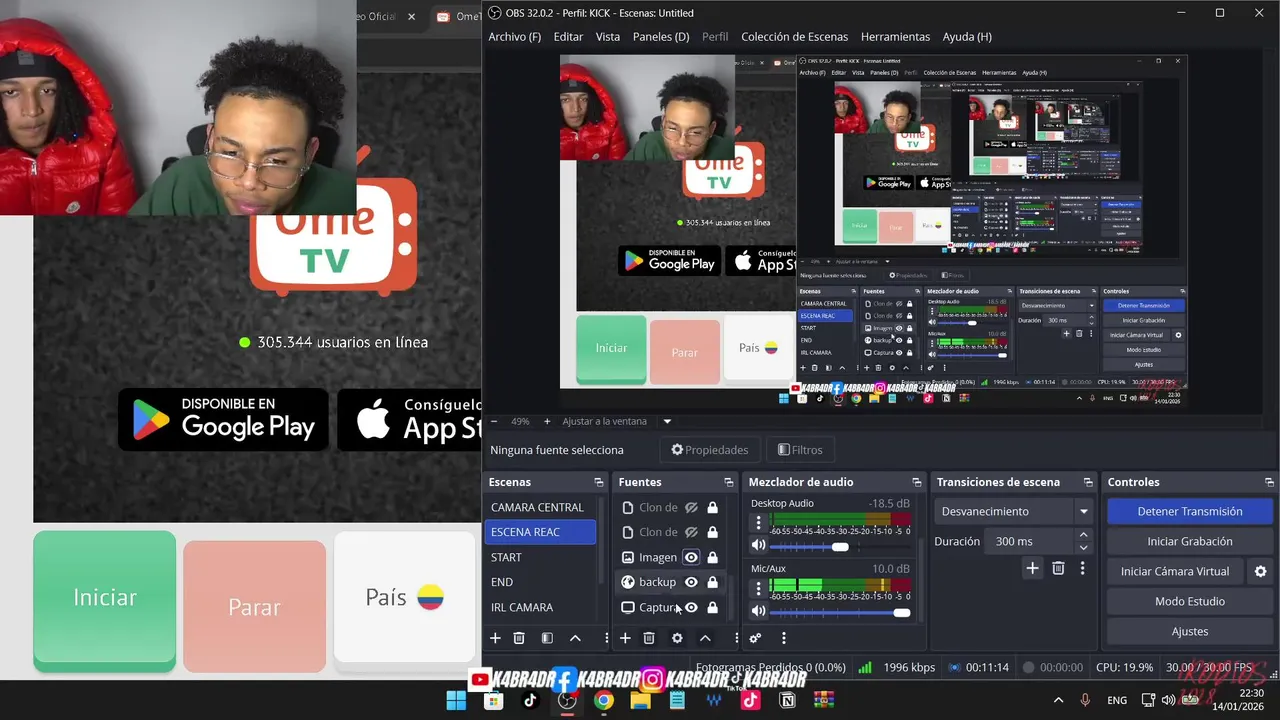The height and width of the screenshot is (720, 1280).
Task: Open advanced audio properties gears icon
Action: [x=755, y=638]
